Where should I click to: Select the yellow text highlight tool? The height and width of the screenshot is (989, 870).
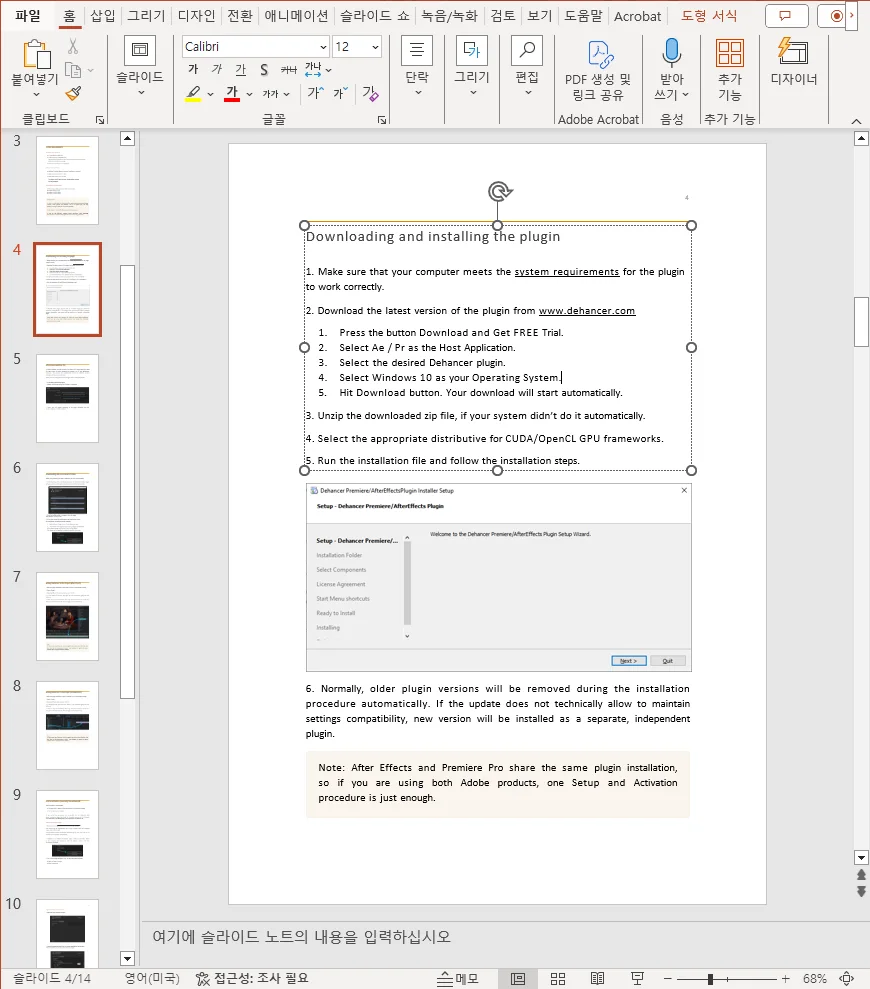195,93
